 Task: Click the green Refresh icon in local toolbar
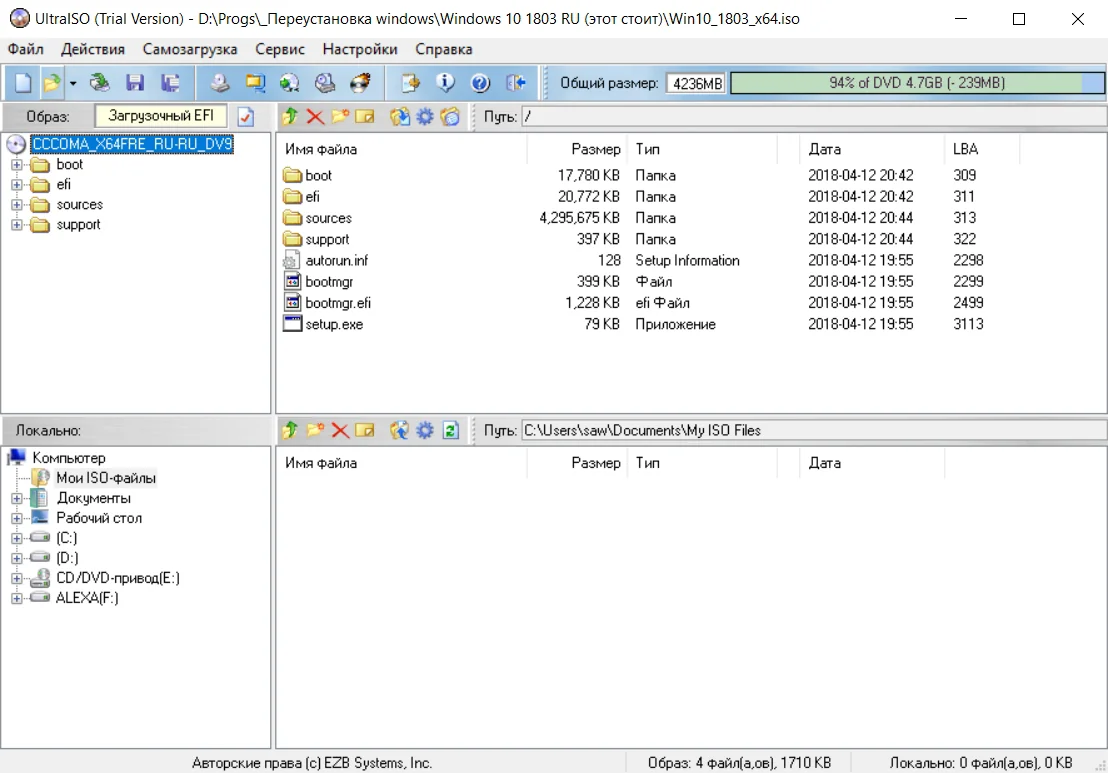point(451,430)
